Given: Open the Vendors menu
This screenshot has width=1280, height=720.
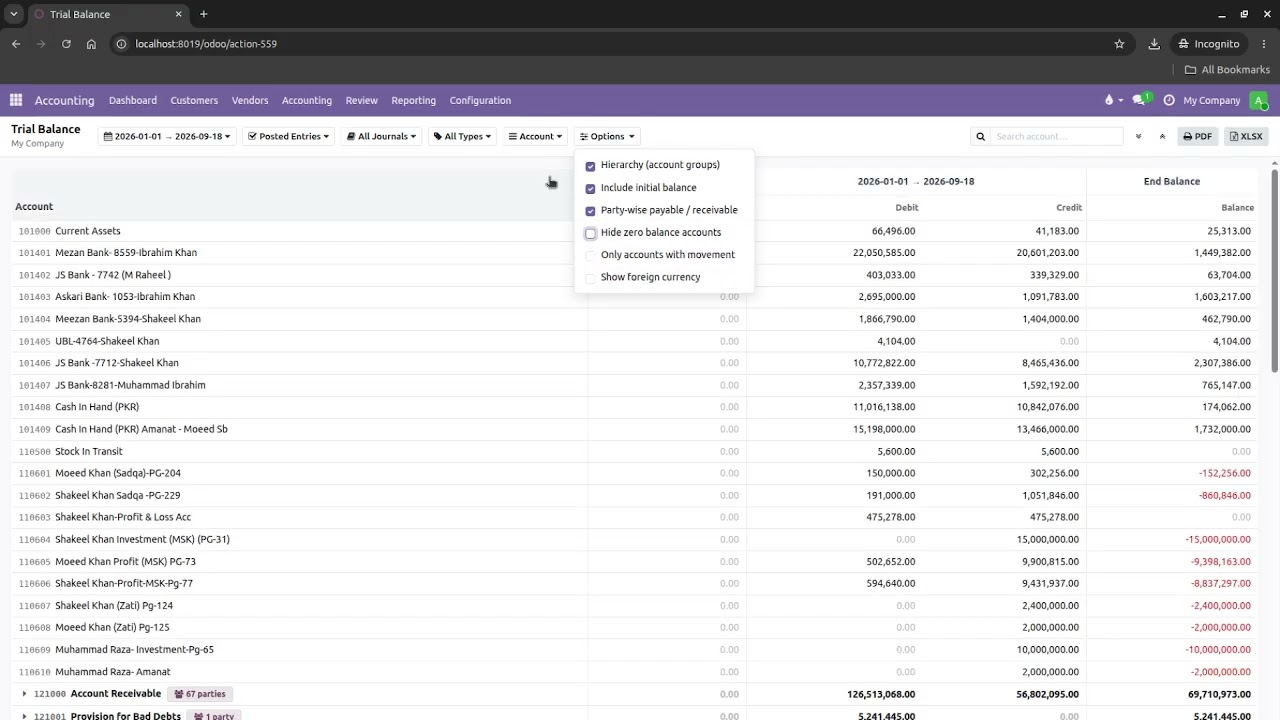Looking at the screenshot, I should [250, 100].
